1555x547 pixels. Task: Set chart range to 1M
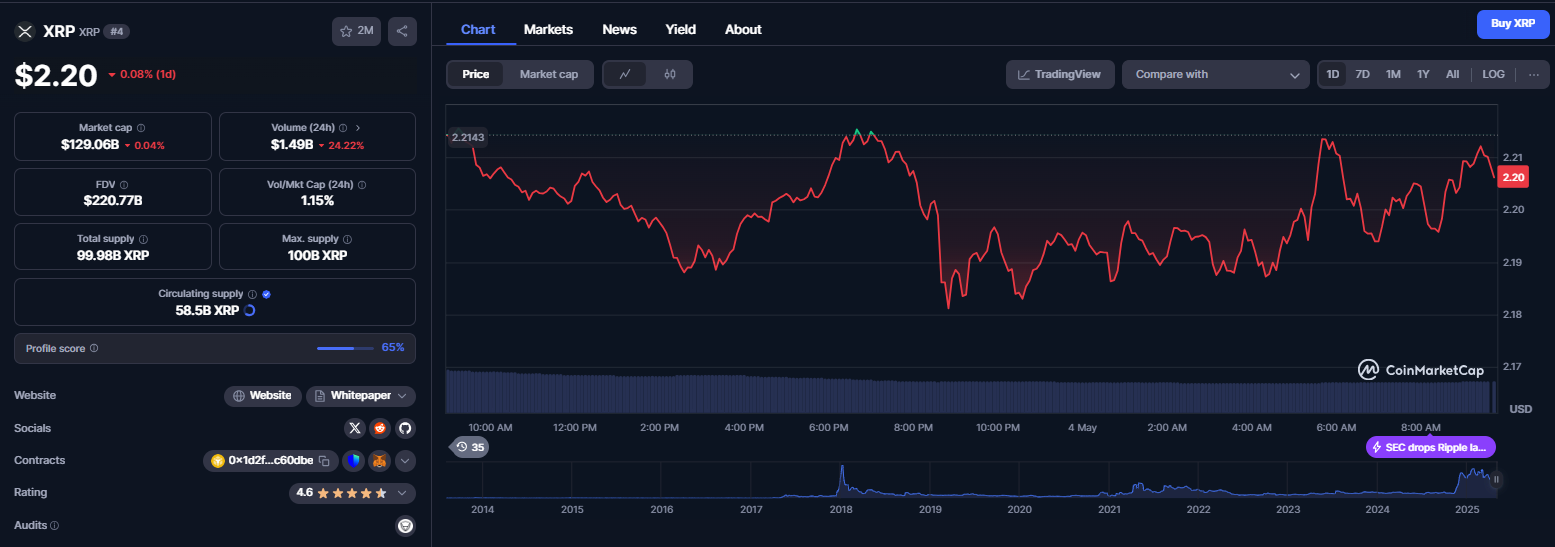click(1393, 74)
